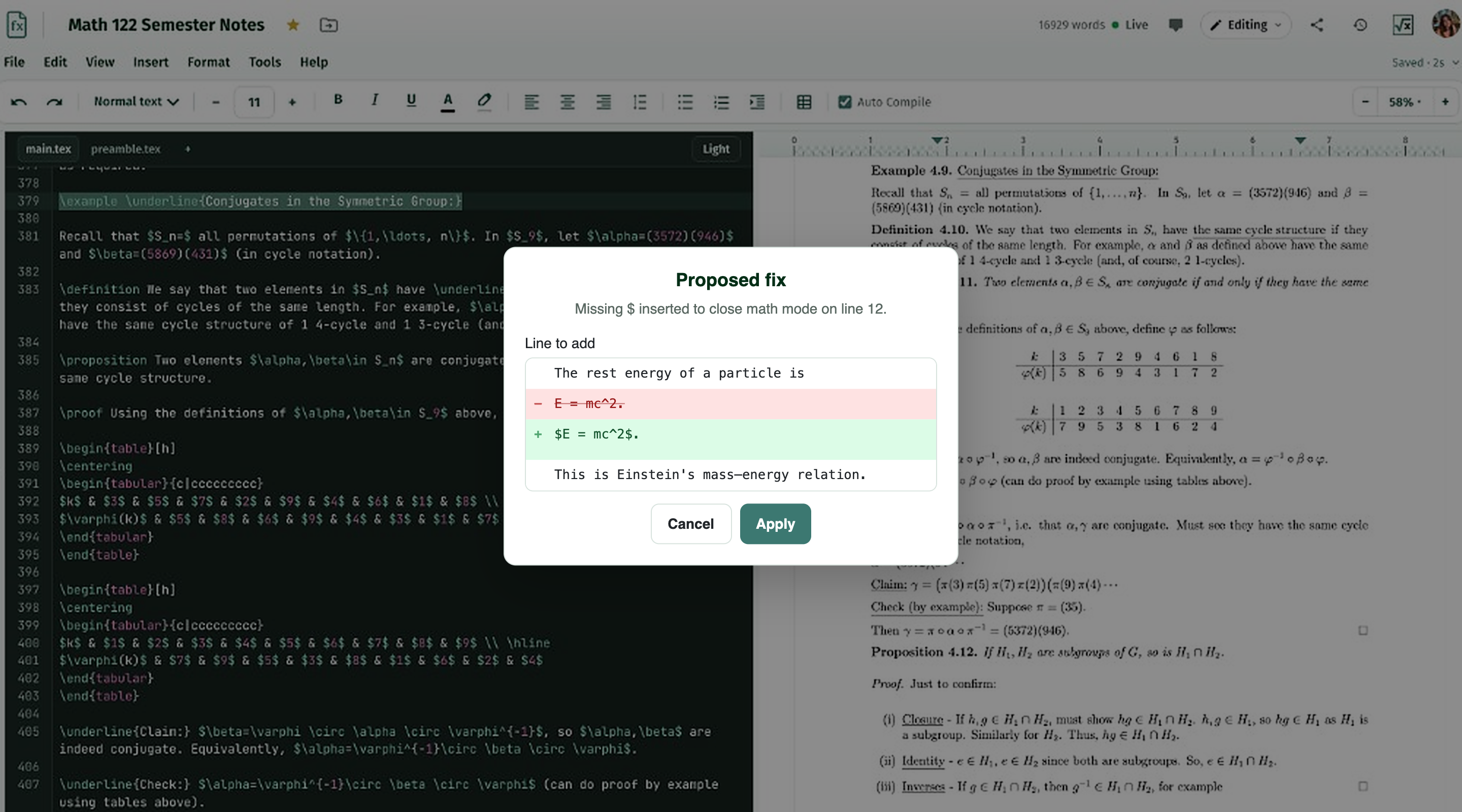Open the Help menu
Screen dimensions: 1462x812
pyautogui.click(x=314, y=62)
